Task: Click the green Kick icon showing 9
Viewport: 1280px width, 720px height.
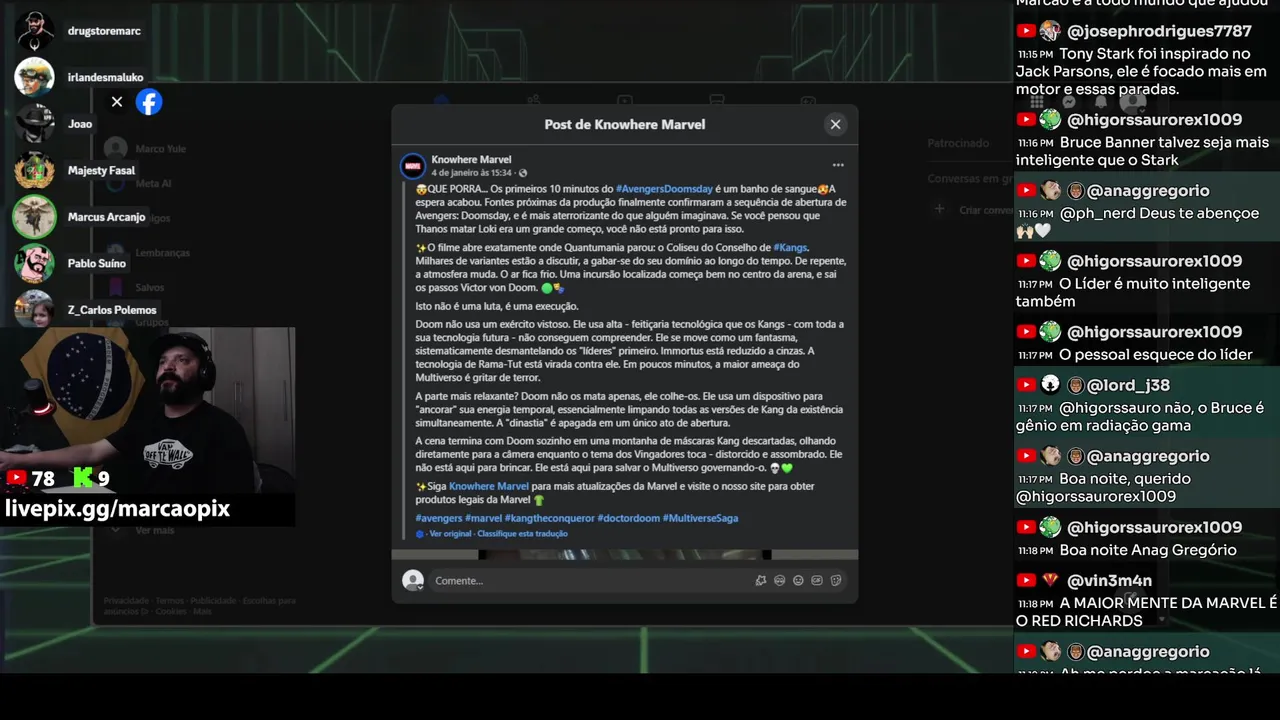Action: [x=84, y=478]
